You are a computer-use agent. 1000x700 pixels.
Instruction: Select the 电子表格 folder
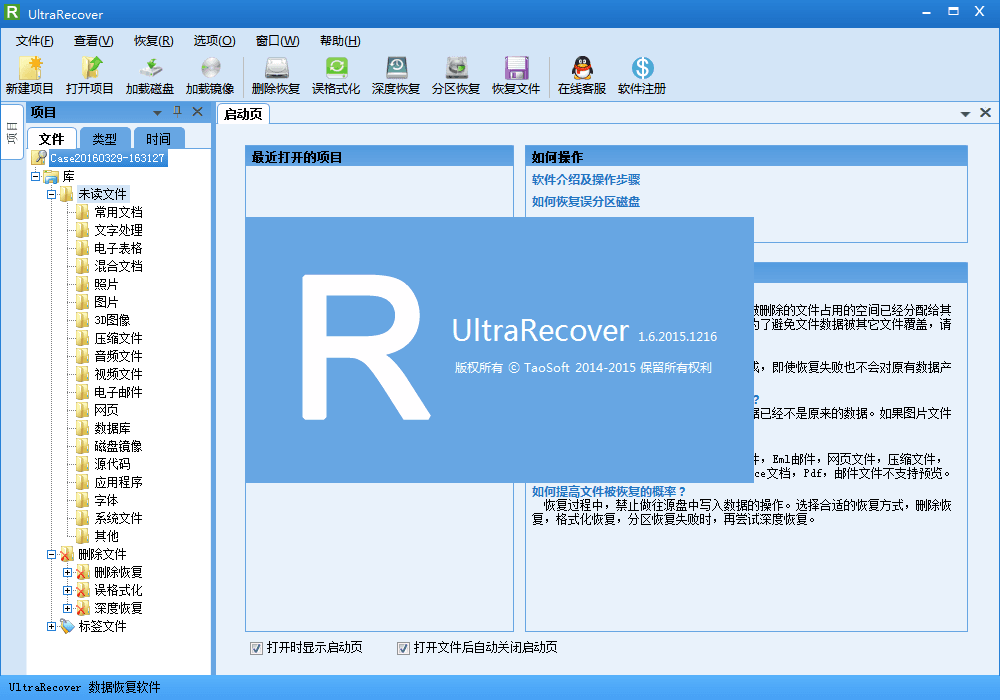(x=118, y=248)
